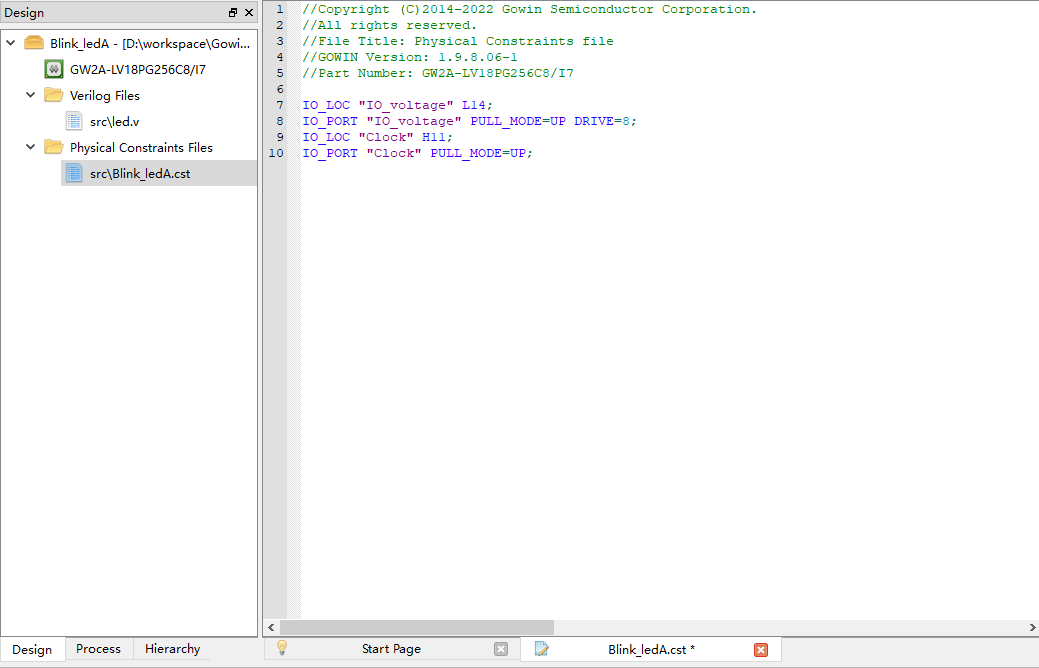Click the GW2A-LV18PG256C8/I7 device chip icon
The image size is (1039, 668).
coord(54,69)
